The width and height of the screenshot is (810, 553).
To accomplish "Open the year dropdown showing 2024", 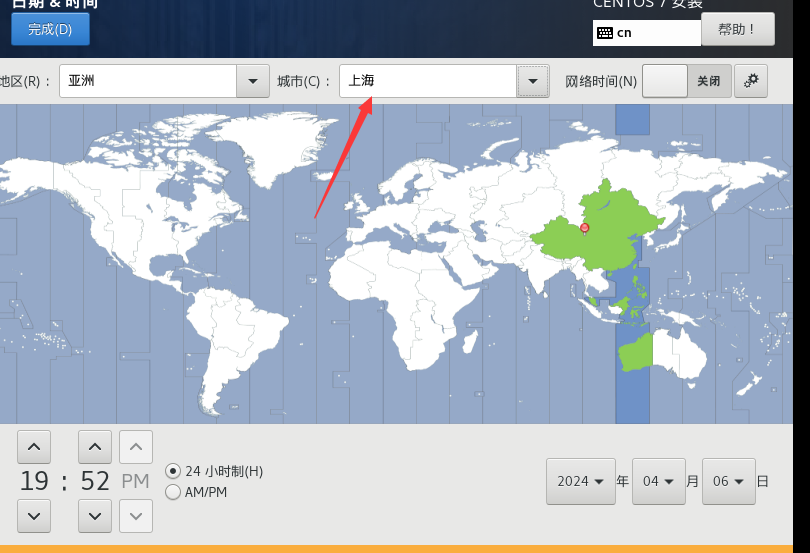I will 581,481.
